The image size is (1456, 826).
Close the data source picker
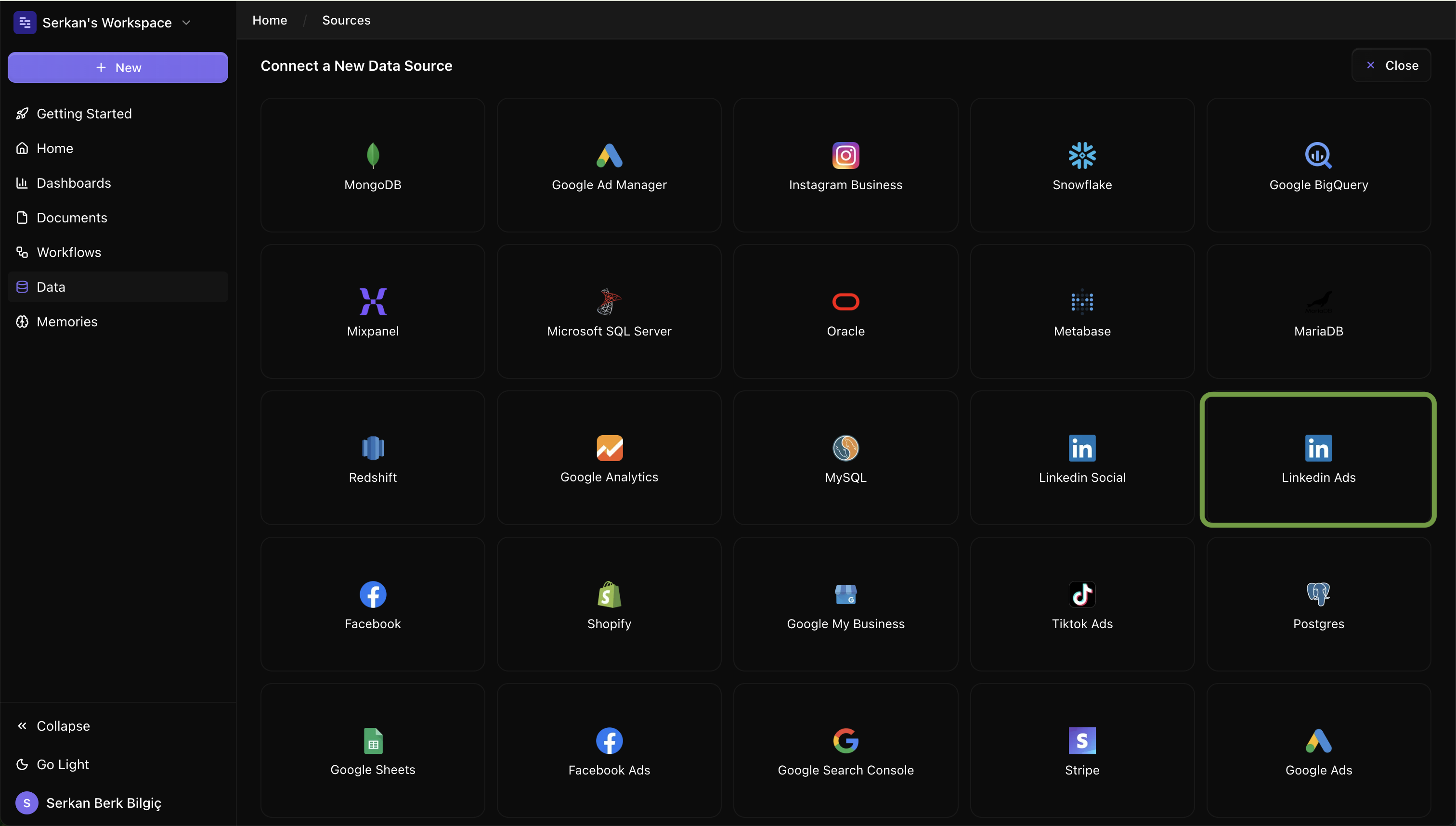coord(1391,65)
